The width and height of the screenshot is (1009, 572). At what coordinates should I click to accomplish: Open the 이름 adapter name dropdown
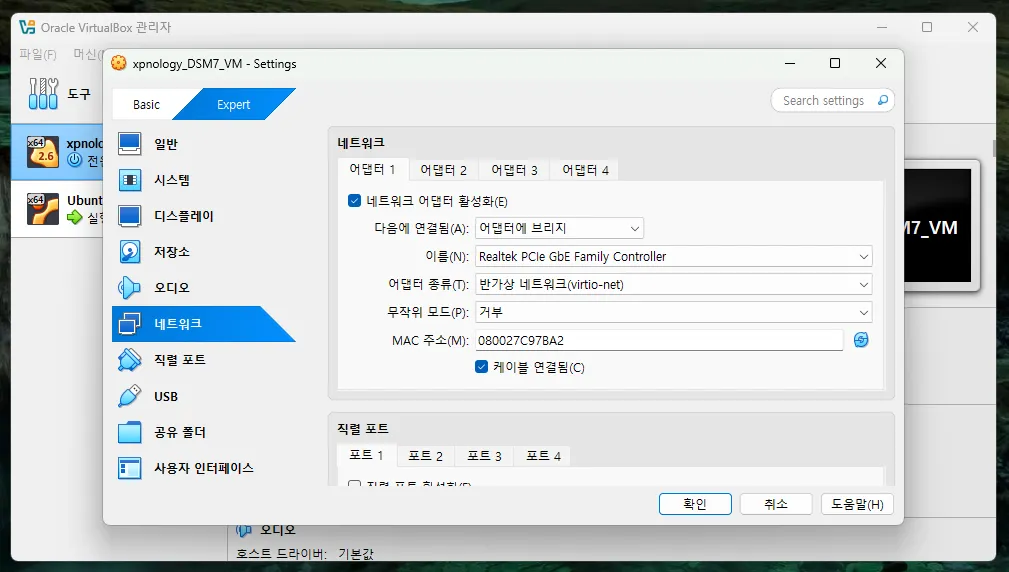674,256
